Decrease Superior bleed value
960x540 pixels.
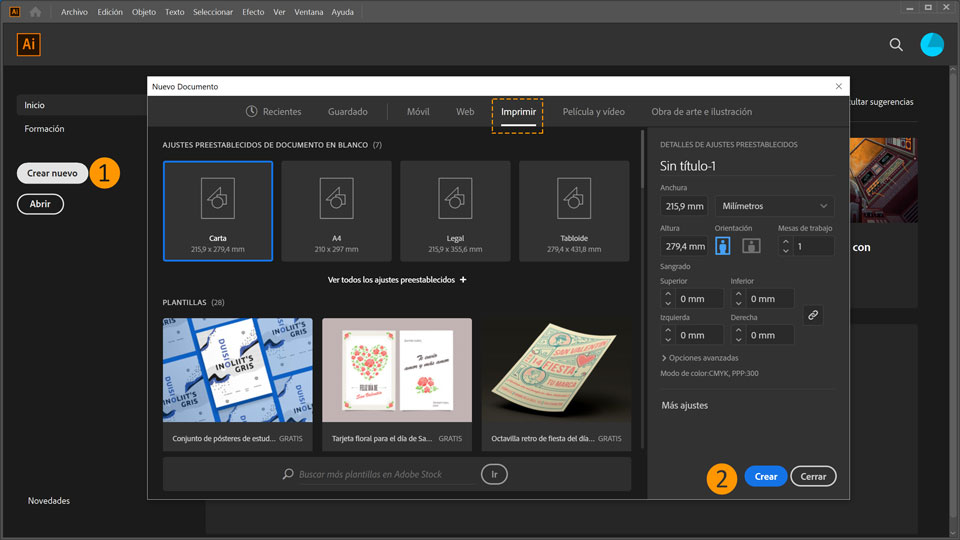click(x=668, y=303)
